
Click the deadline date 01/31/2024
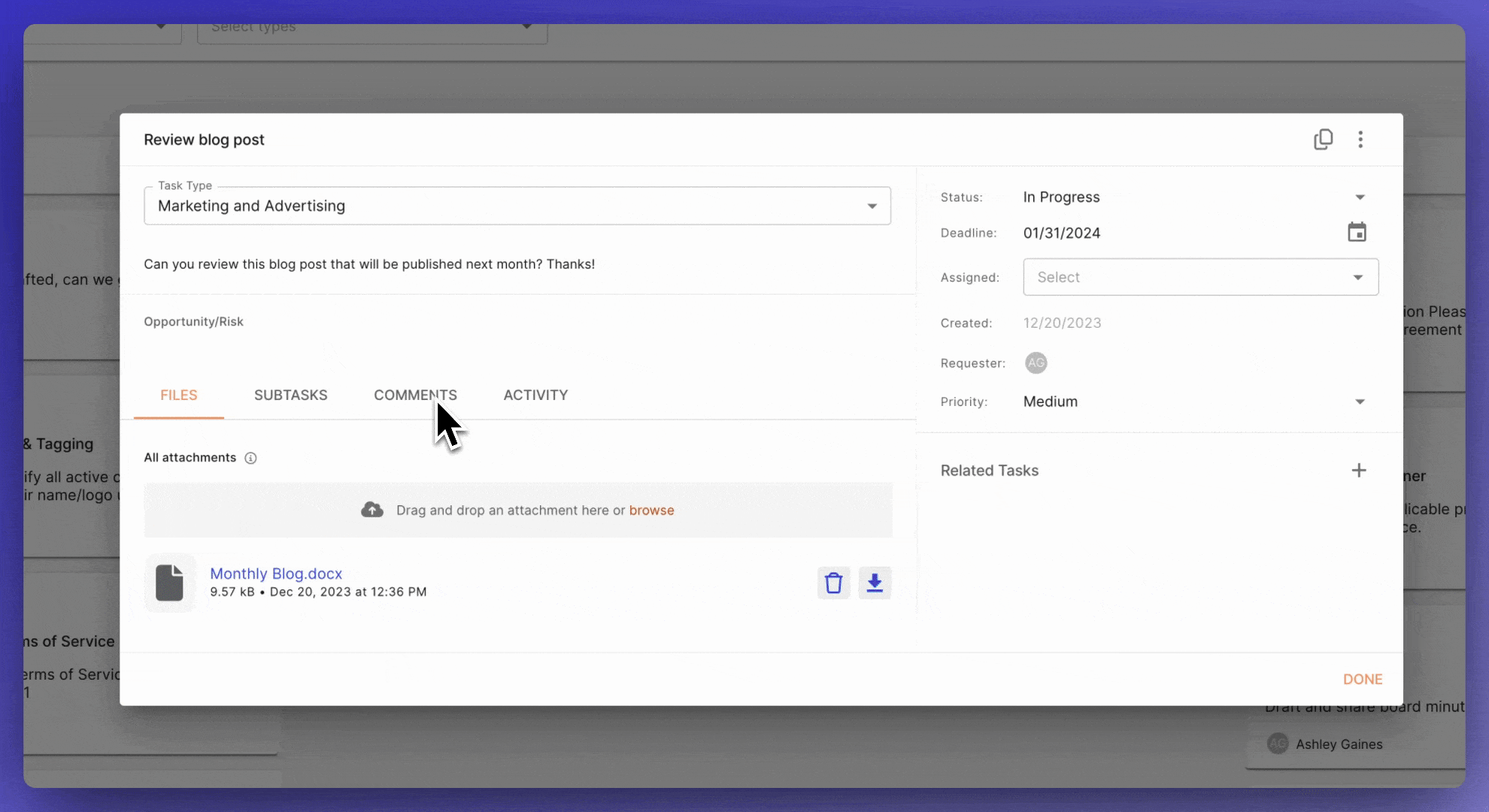(1062, 233)
